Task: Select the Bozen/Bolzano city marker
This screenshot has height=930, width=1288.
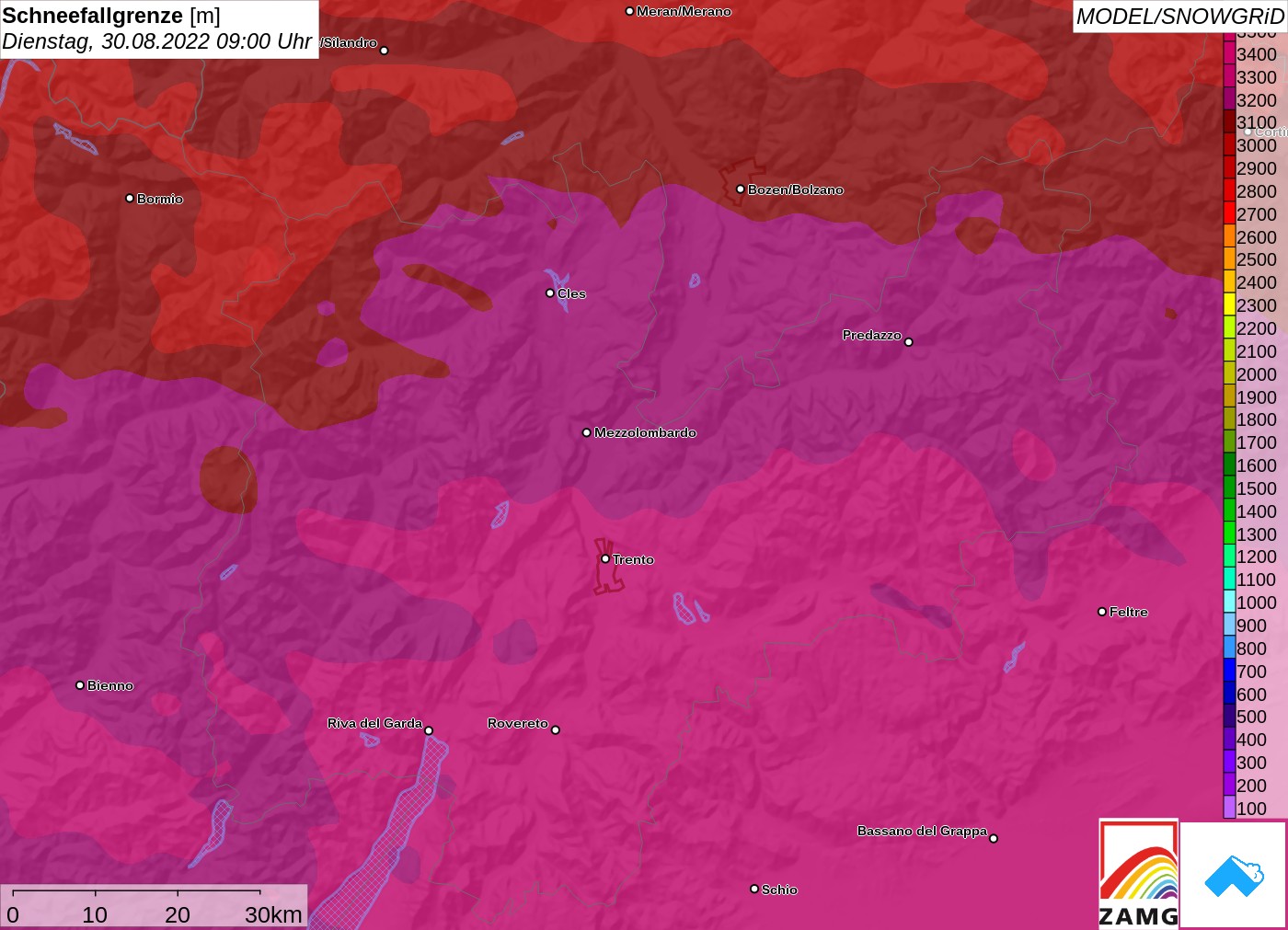Action: click(x=740, y=189)
